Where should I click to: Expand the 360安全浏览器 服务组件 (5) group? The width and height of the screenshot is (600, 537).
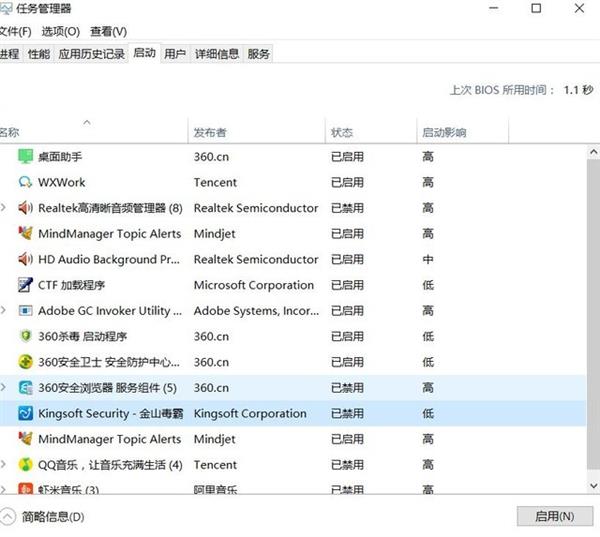tap(3, 388)
